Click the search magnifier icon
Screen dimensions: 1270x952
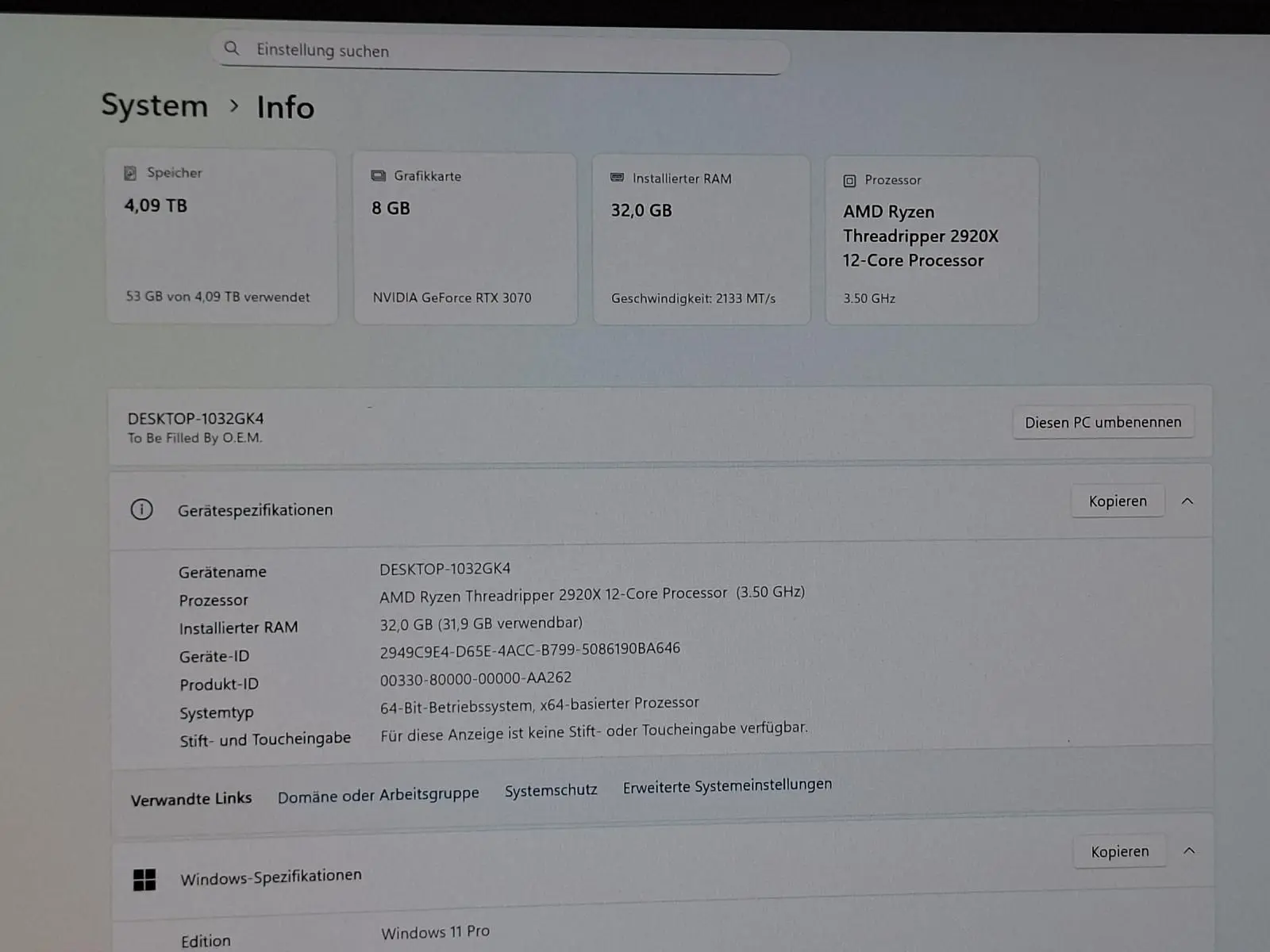point(231,48)
